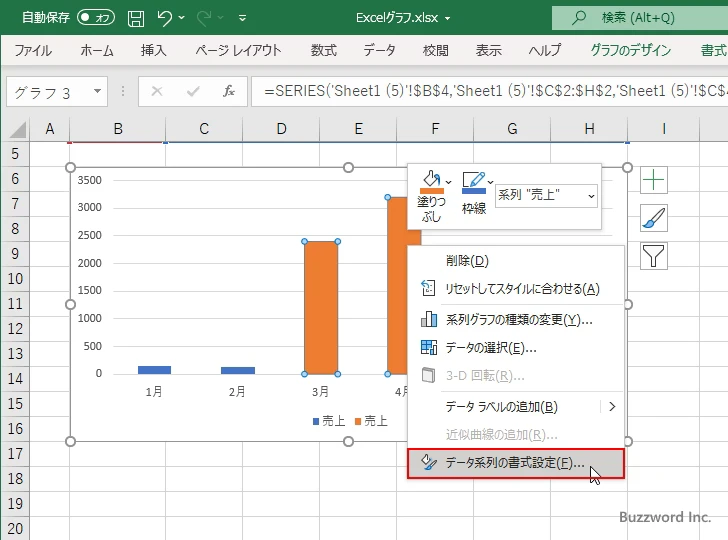Open the Redo history dropdown arrow
This screenshot has height=540, width=728.
[x=221, y=18]
